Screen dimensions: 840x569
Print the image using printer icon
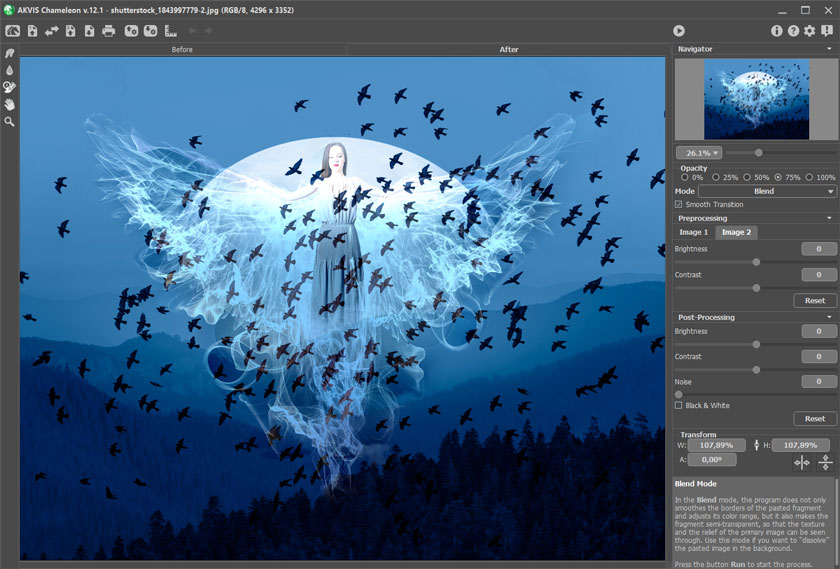109,31
